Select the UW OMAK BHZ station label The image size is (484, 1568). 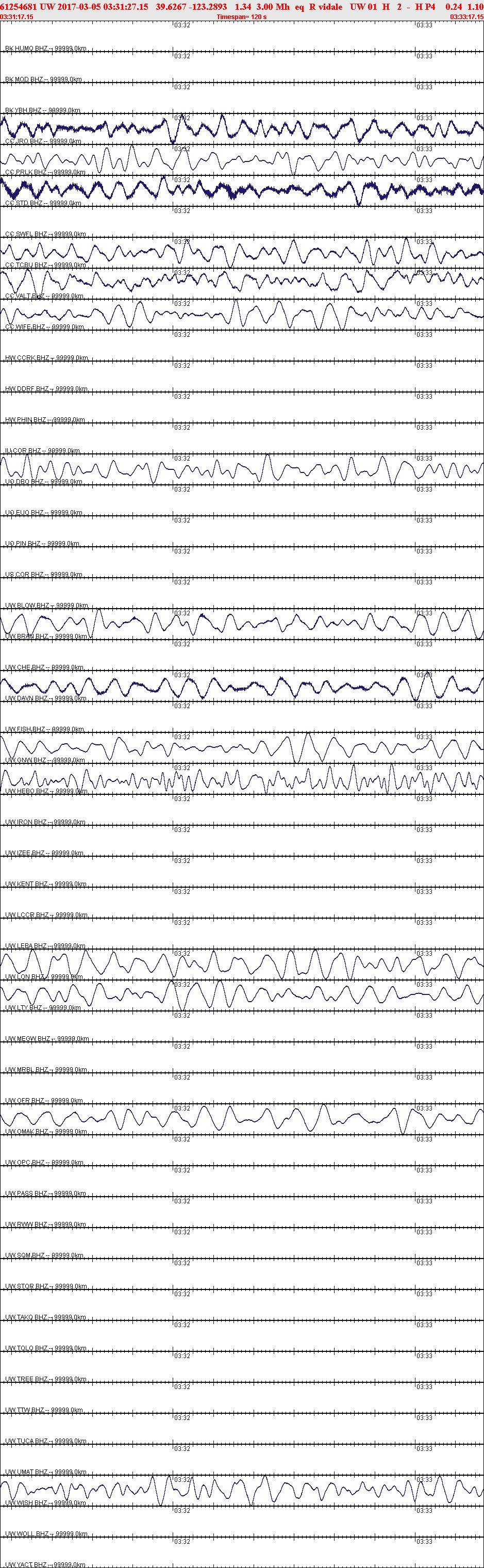[x=46, y=1132]
